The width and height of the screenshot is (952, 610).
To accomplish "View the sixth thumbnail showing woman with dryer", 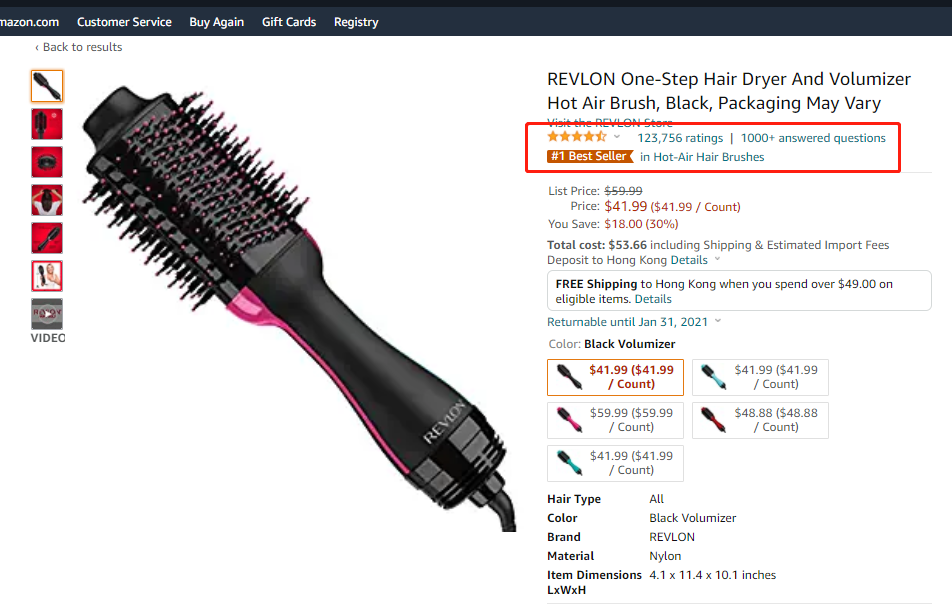I will pos(47,276).
